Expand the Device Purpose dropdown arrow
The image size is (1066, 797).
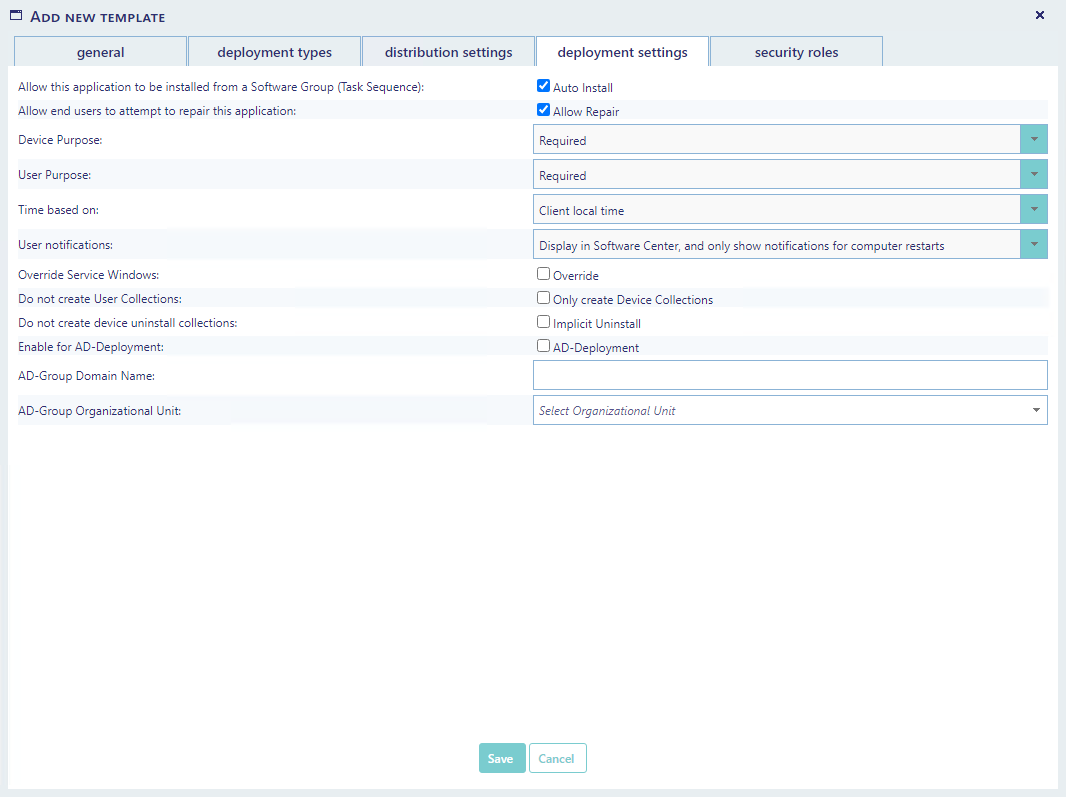(x=1033, y=140)
